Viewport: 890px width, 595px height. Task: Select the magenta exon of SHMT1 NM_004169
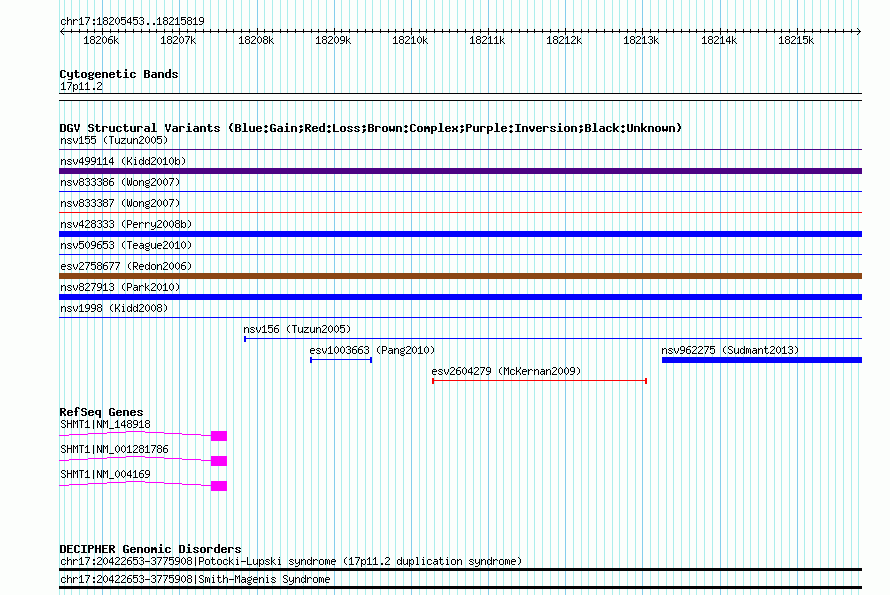click(x=219, y=486)
